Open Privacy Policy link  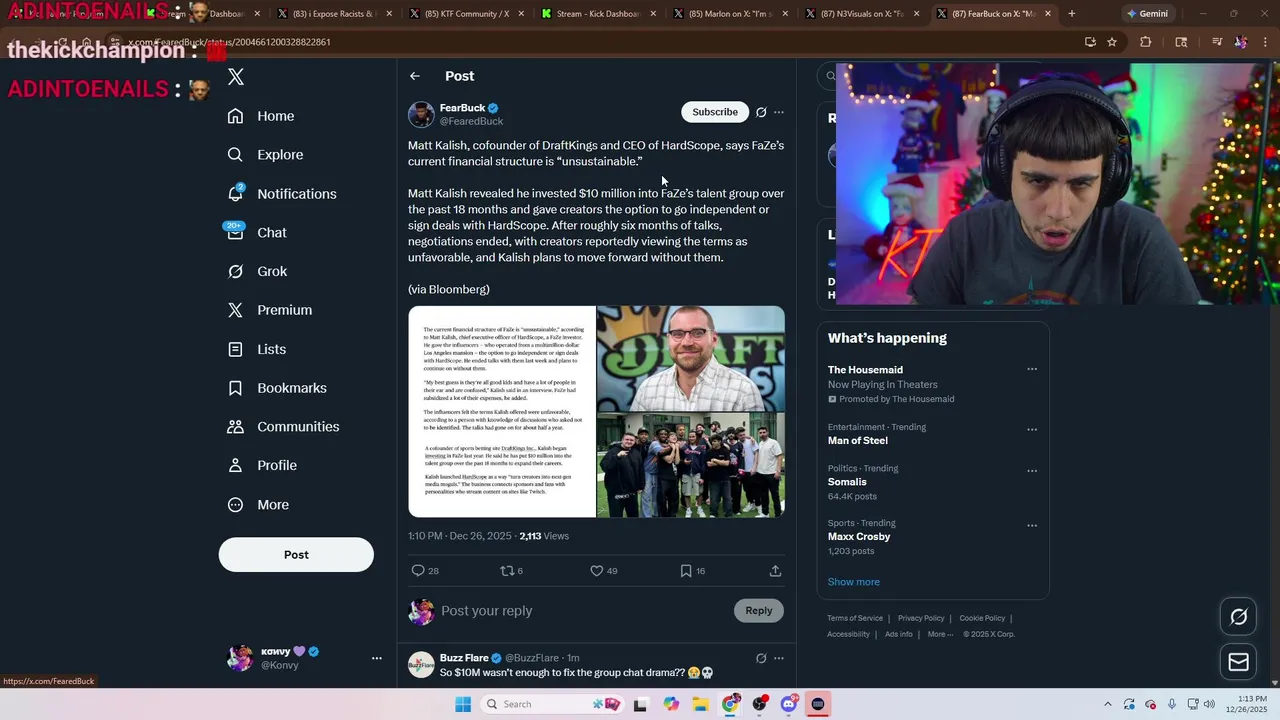(921, 618)
